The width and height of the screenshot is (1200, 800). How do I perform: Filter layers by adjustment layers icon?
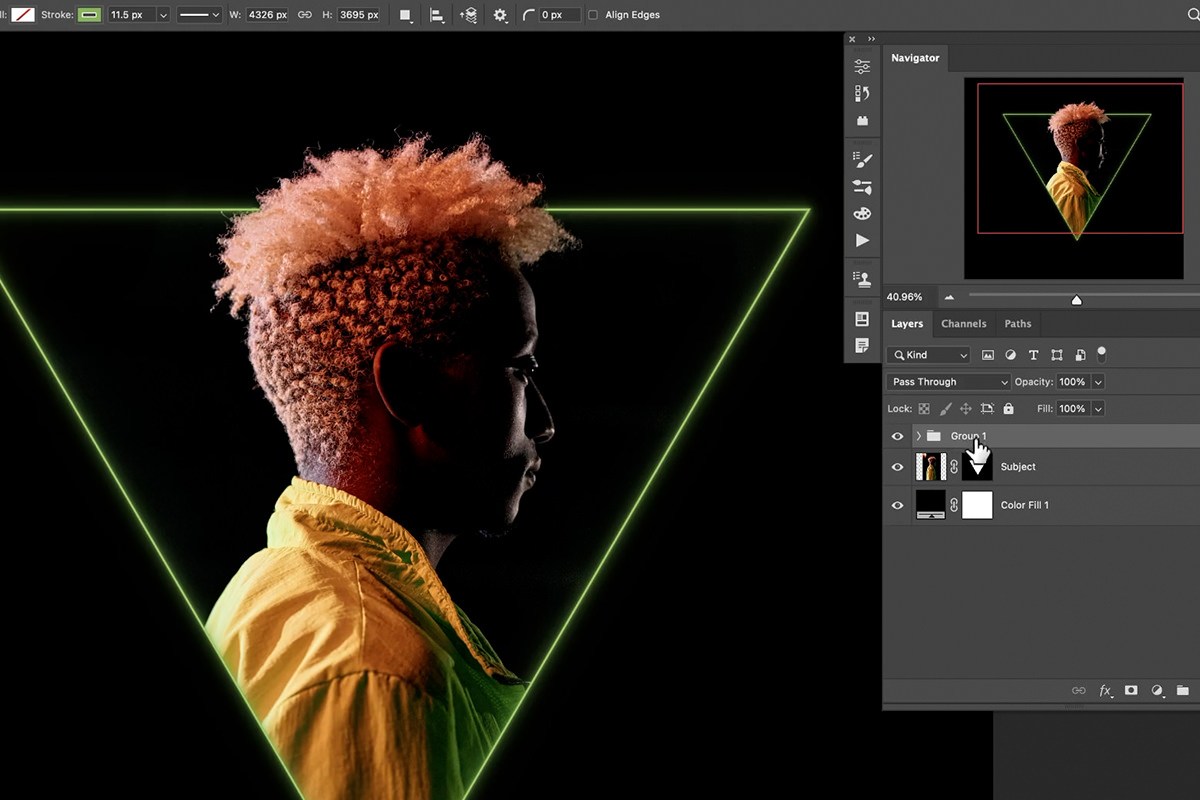tap(1010, 355)
